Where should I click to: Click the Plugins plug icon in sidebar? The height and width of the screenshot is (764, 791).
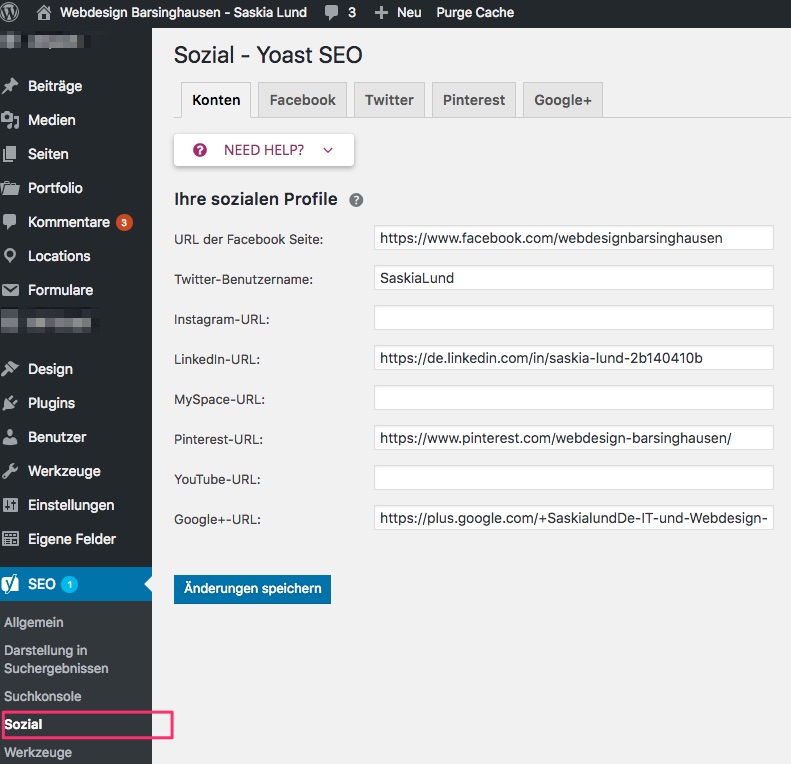point(11,403)
